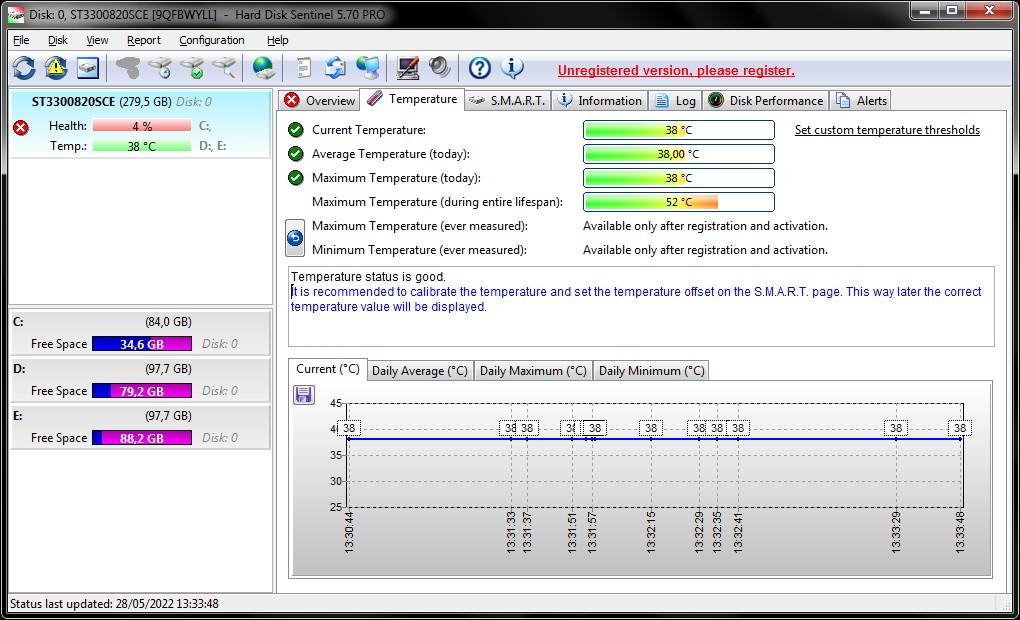Click the D: (97,7 GB) partition label

(102, 369)
